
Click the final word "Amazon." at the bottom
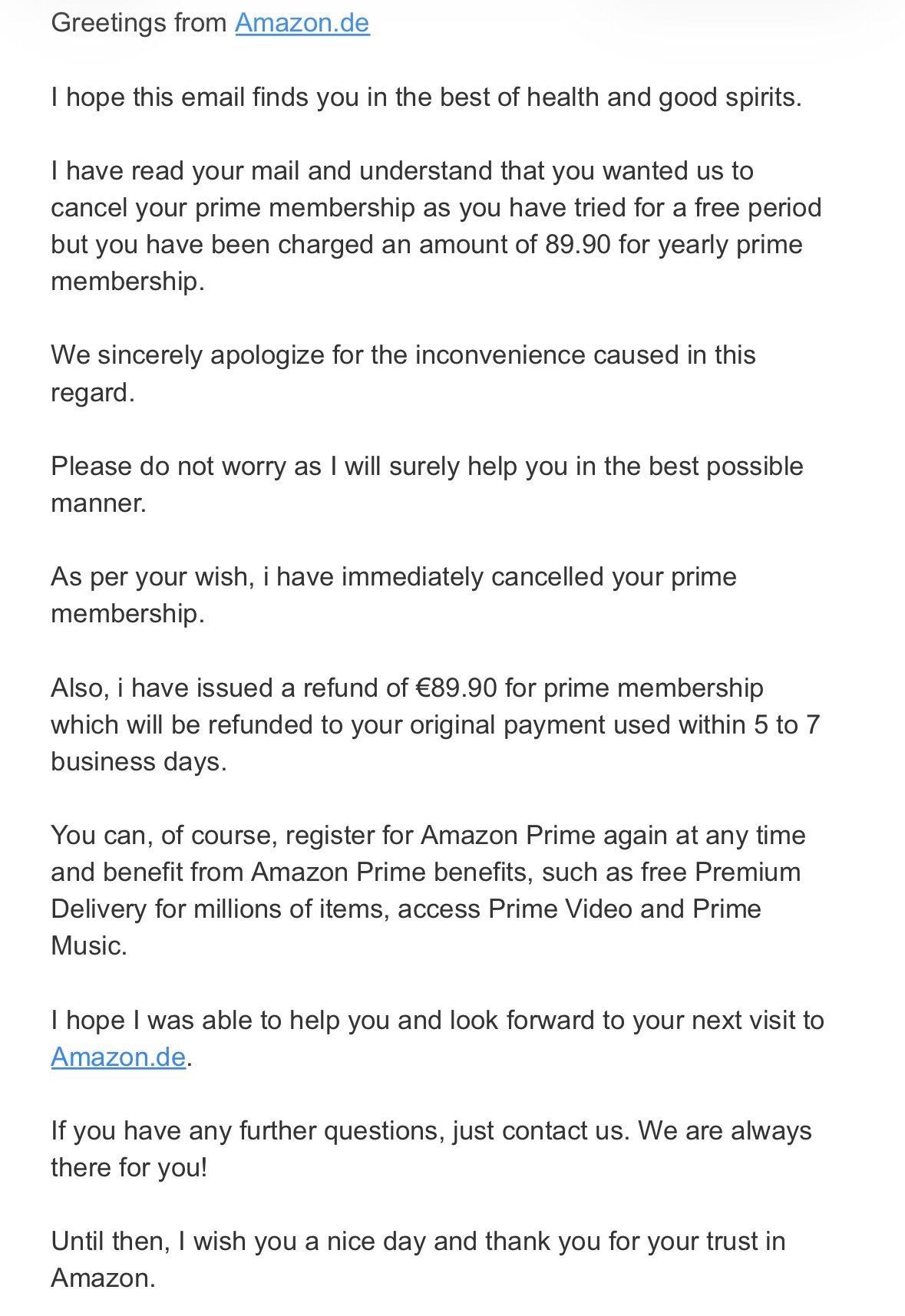tap(103, 1278)
